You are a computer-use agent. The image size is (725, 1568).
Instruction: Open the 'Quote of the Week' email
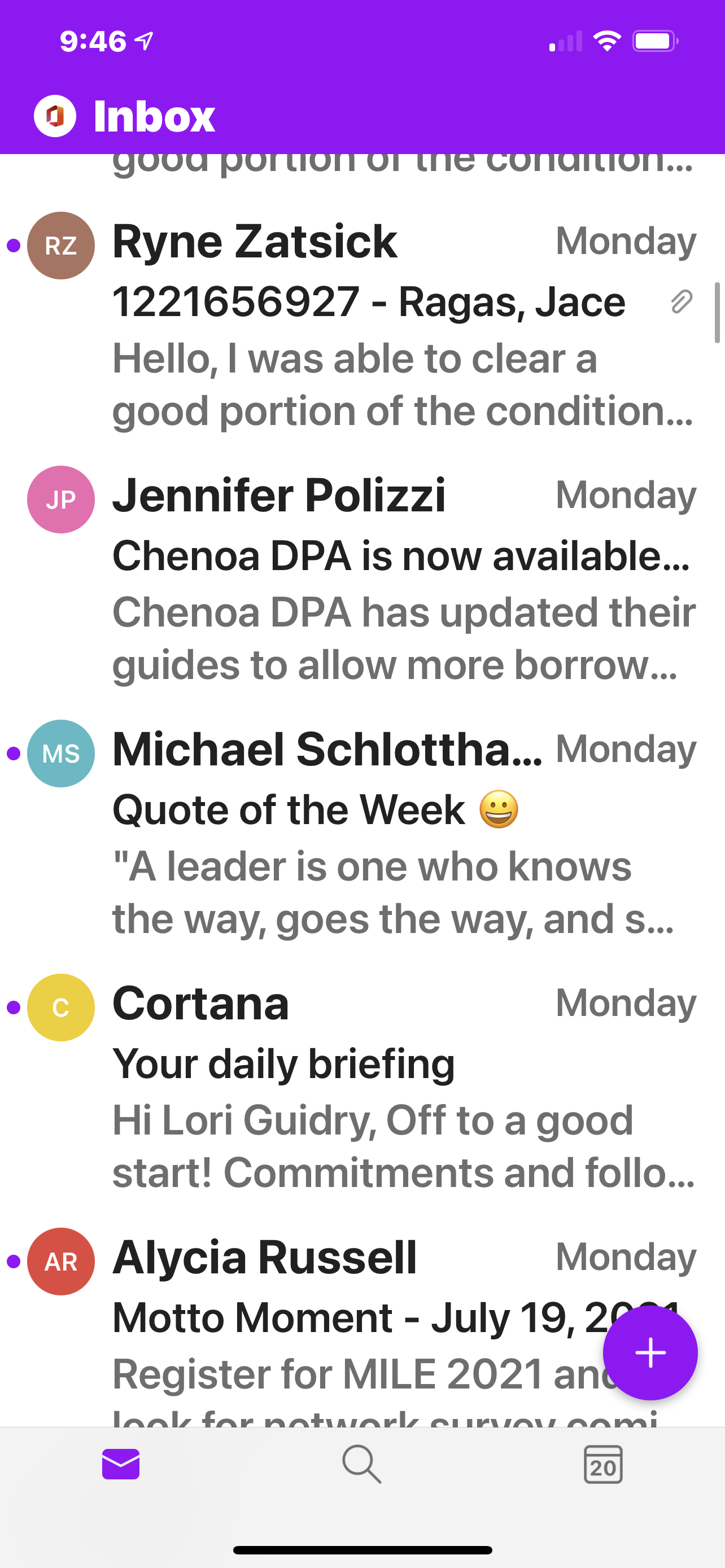pyautogui.click(x=289, y=809)
